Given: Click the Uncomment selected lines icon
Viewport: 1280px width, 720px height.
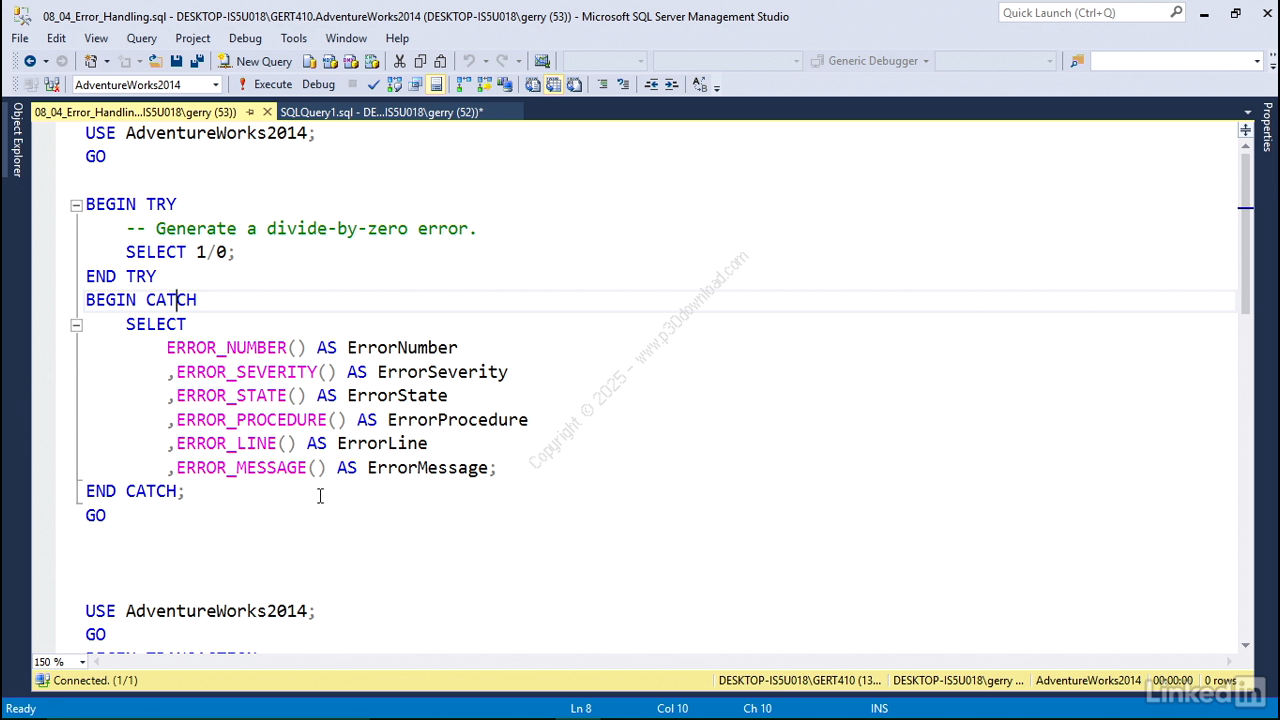Looking at the screenshot, I should point(623,85).
